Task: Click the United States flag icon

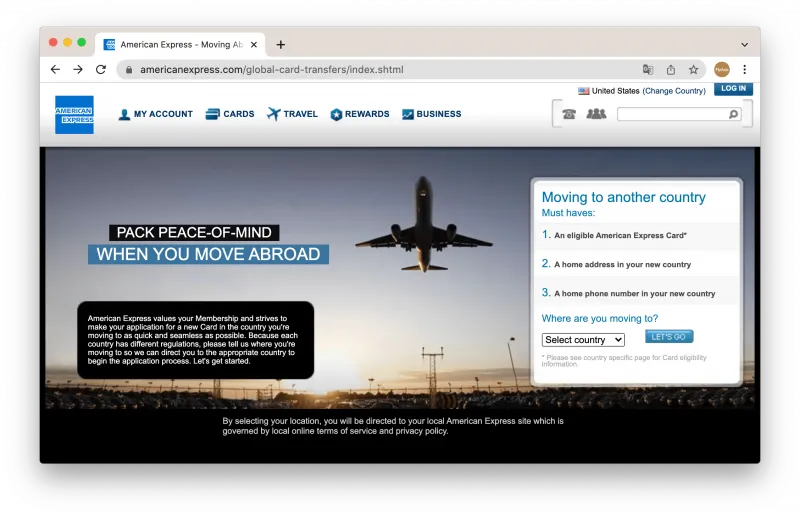Action: tap(583, 91)
